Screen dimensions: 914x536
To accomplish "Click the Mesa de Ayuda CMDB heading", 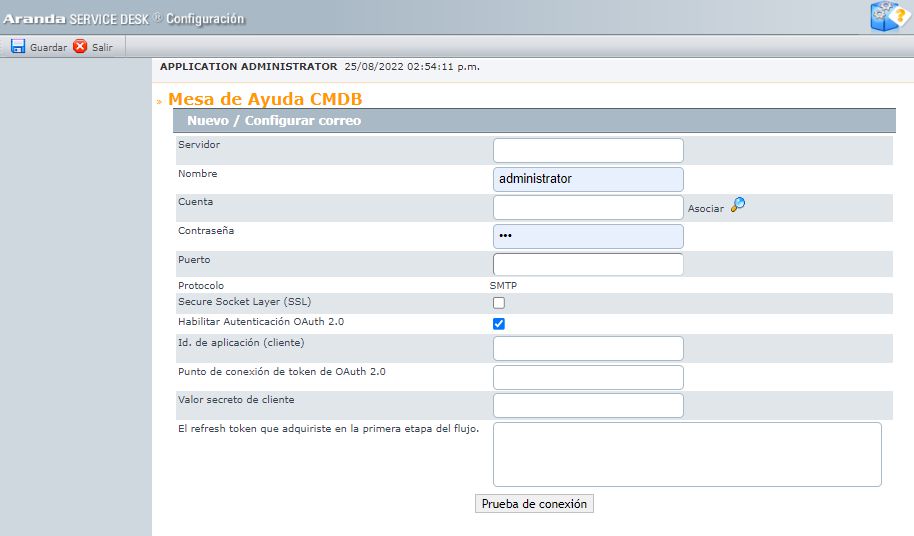I will [x=265, y=99].
